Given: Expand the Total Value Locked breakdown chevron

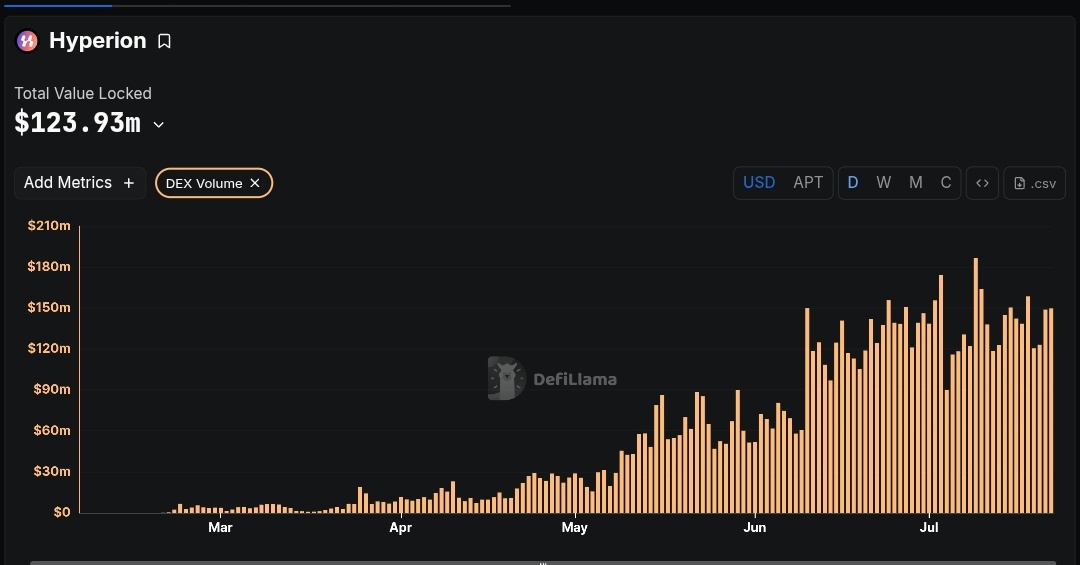Looking at the screenshot, I should click(x=158, y=125).
